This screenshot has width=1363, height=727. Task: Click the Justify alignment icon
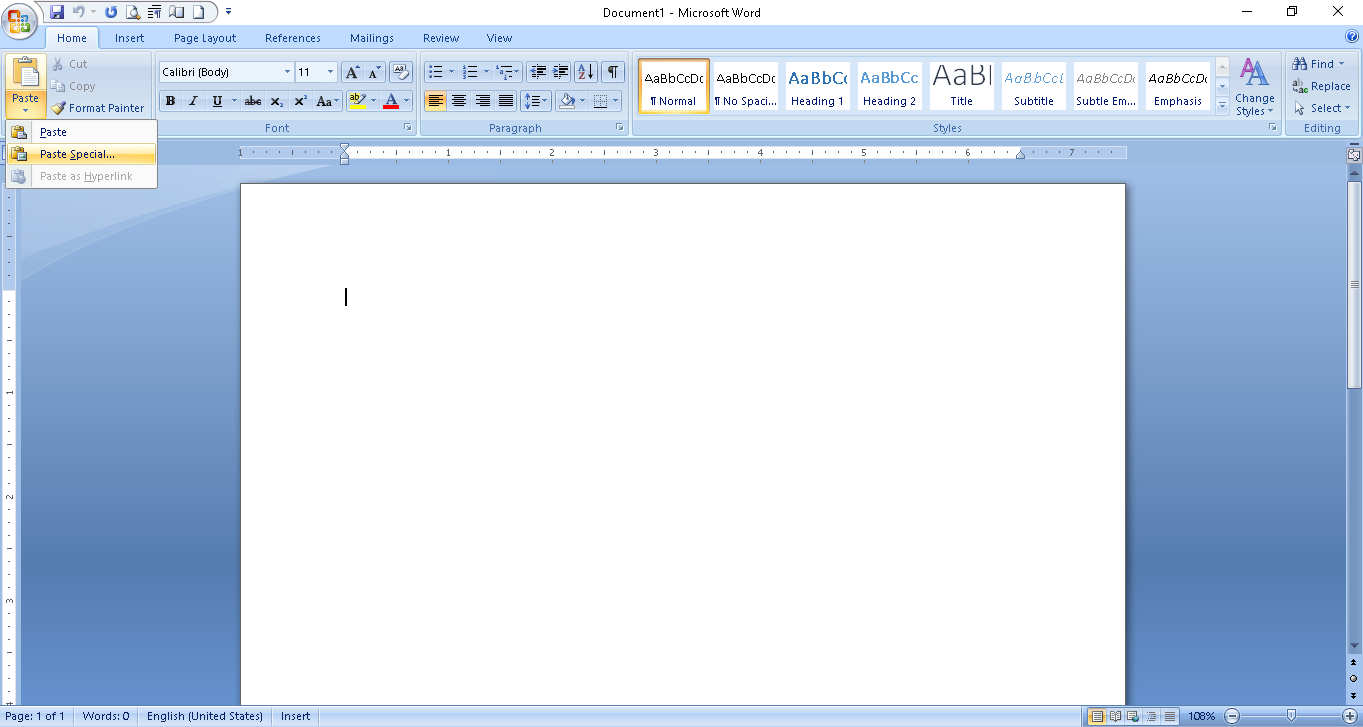coord(506,101)
